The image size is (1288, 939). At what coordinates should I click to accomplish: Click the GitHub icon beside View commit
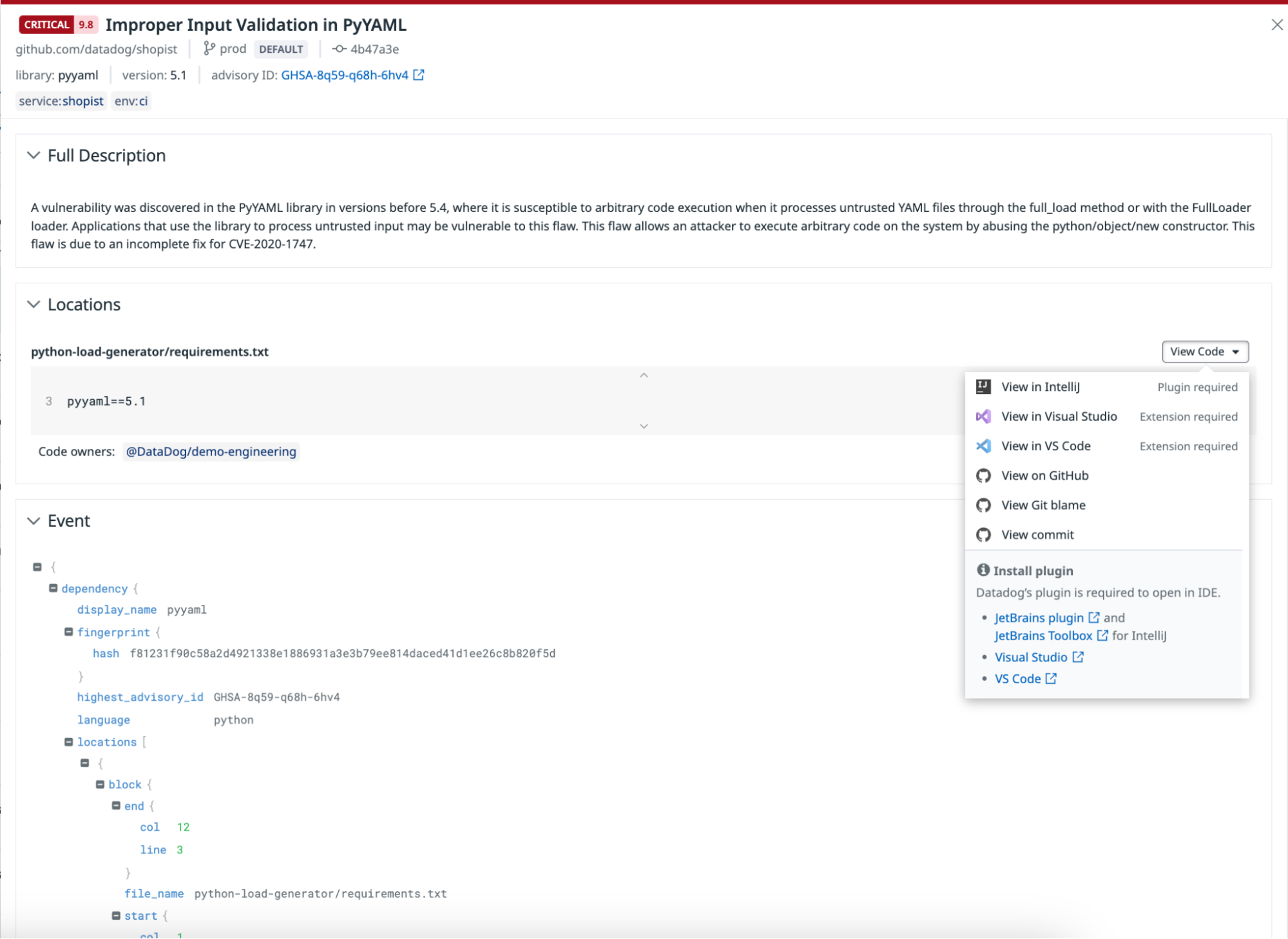pos(983,535)
